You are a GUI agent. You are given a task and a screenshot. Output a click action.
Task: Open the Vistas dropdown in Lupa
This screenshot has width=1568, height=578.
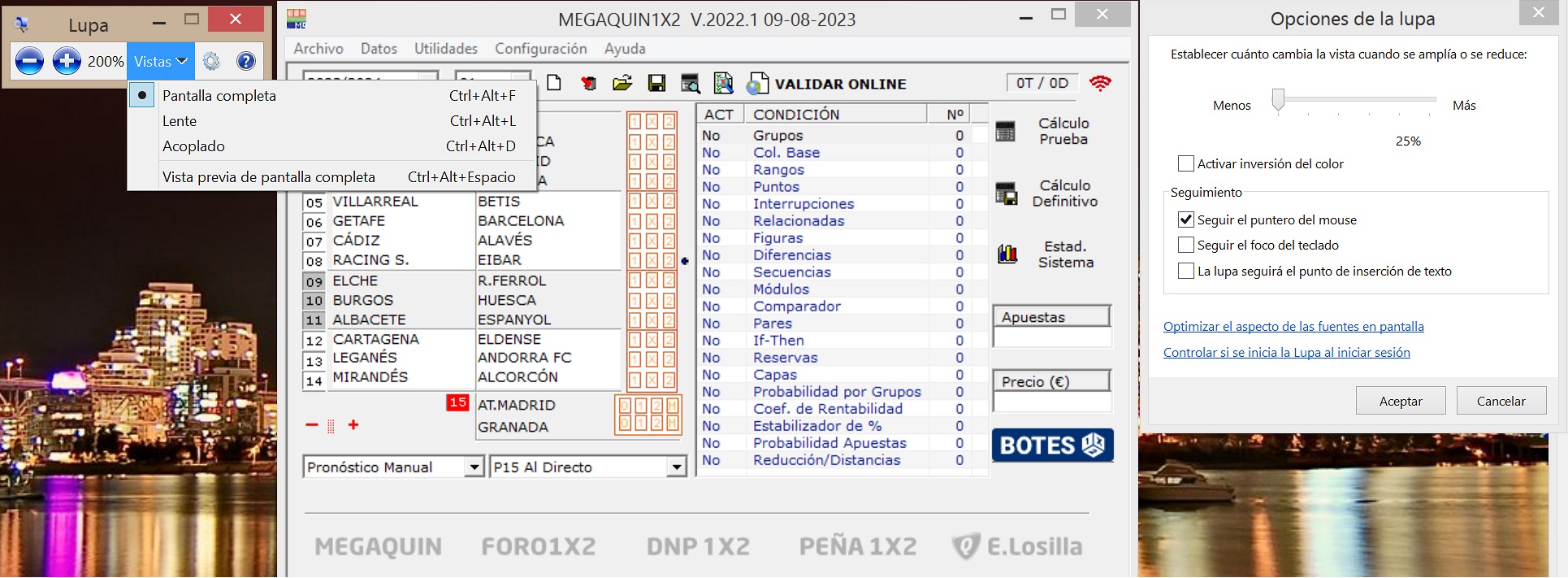pyautogui.click(x=161, y=61)
